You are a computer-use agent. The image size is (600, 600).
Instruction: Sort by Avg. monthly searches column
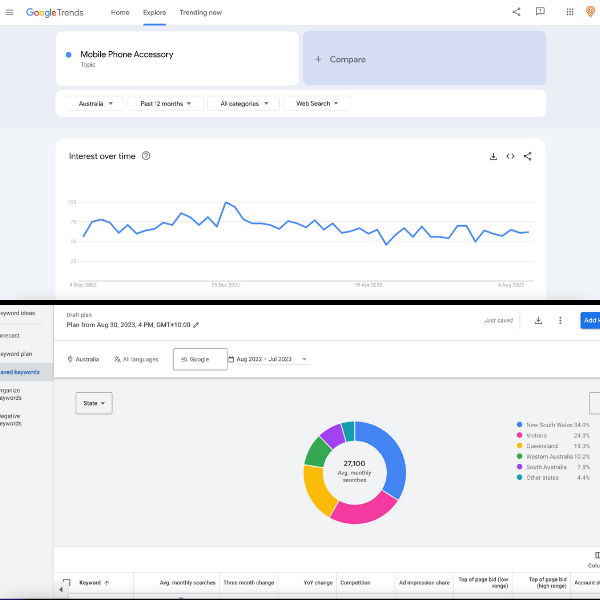(x=188, y=583)
